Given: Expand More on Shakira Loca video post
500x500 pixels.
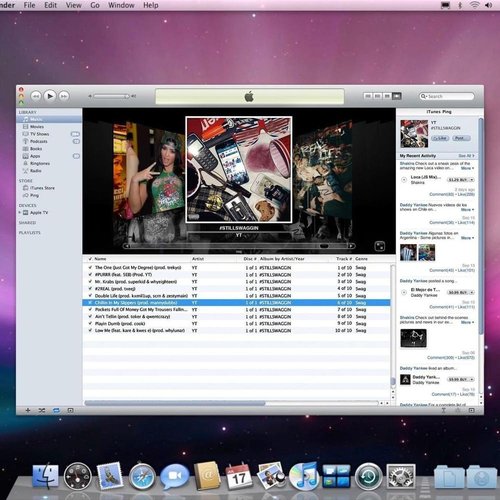Looking at the screenshot, I should (467, 168).
